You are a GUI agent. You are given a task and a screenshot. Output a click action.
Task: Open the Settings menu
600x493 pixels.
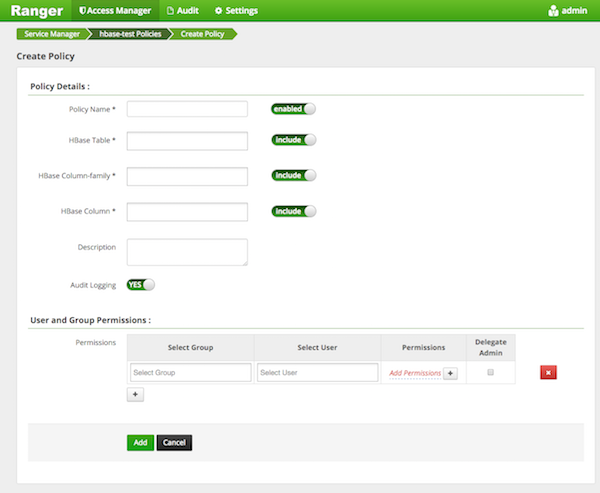coord(236,11)
